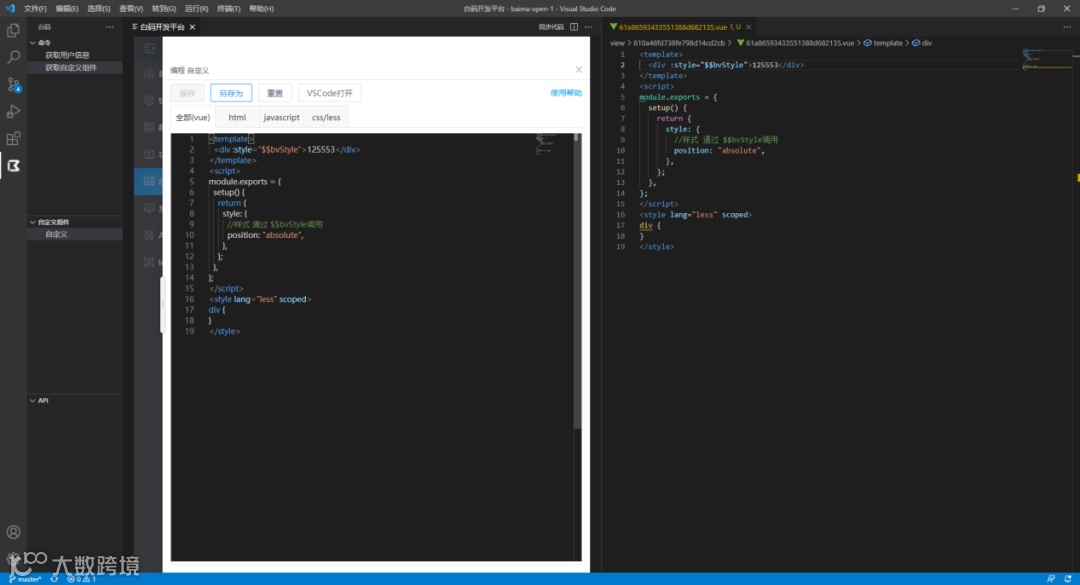Screen dimensions: 1080x585
Task: Open the 转到(G) menu
Action: pos(163,8)
